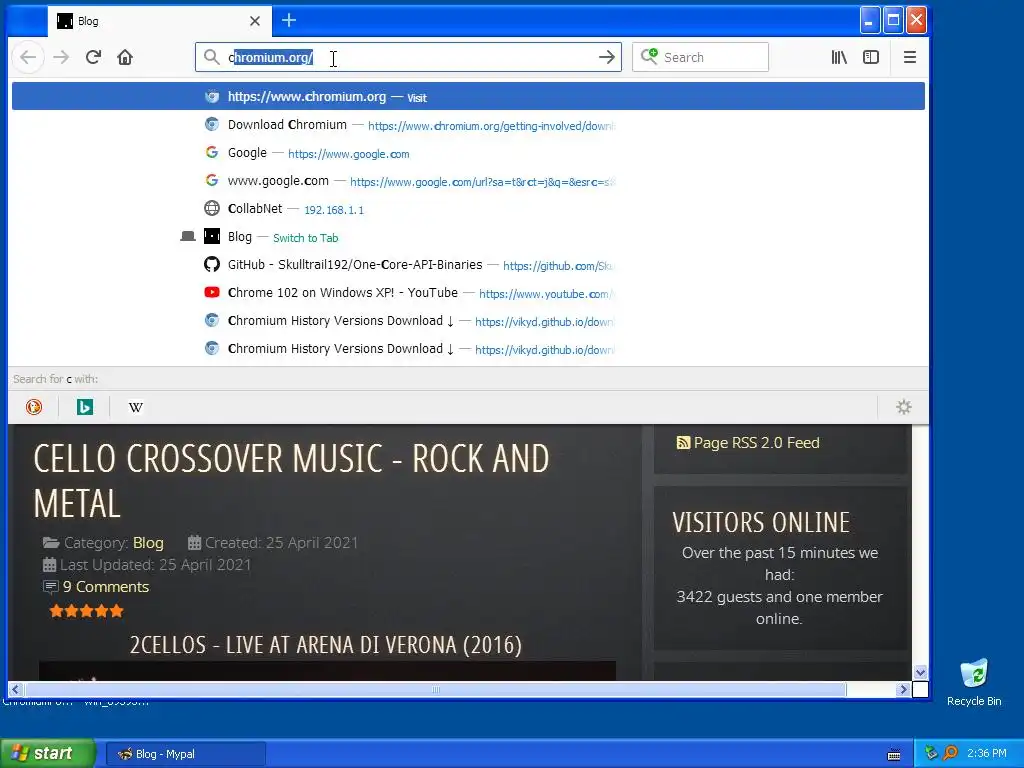Select first Chromium History Versions Download suggestion
Screen dimensions: 1024x768
click(468, 321)
